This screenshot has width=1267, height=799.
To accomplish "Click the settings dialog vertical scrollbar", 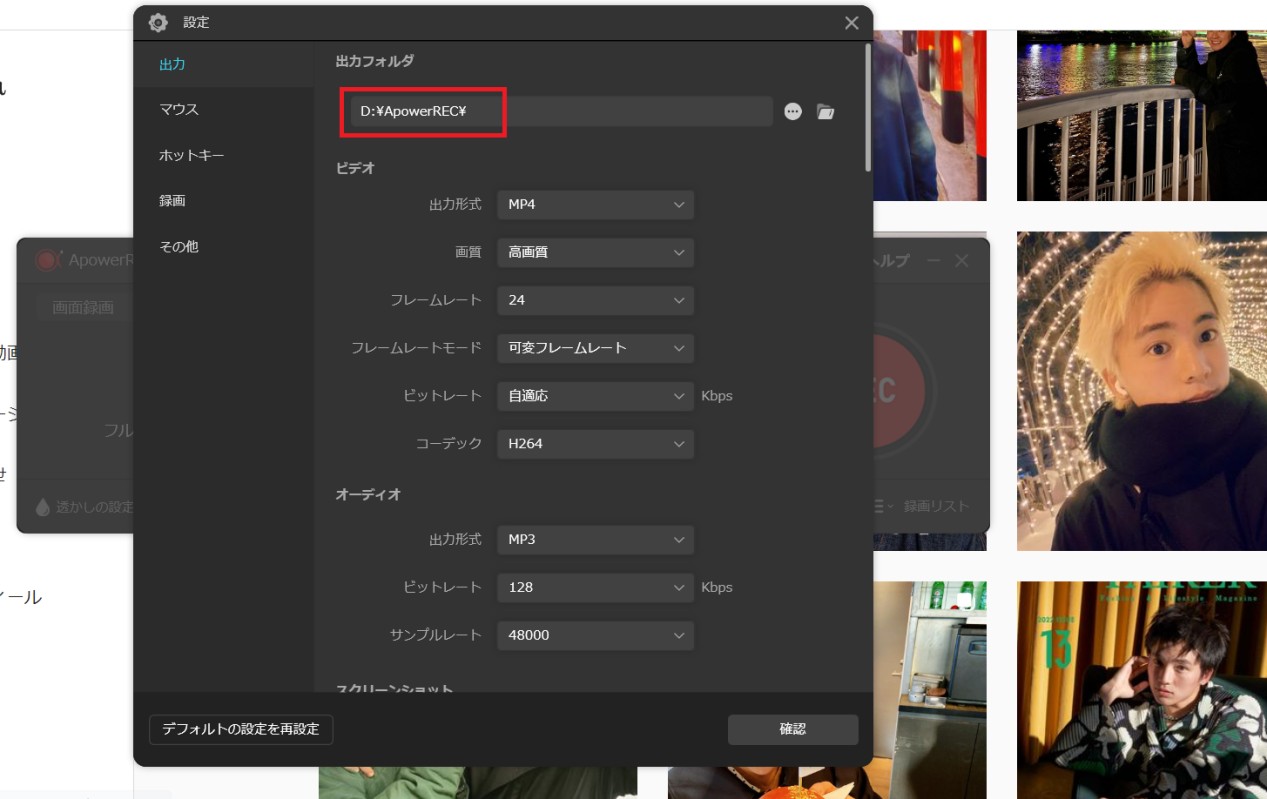I will 868,108.
